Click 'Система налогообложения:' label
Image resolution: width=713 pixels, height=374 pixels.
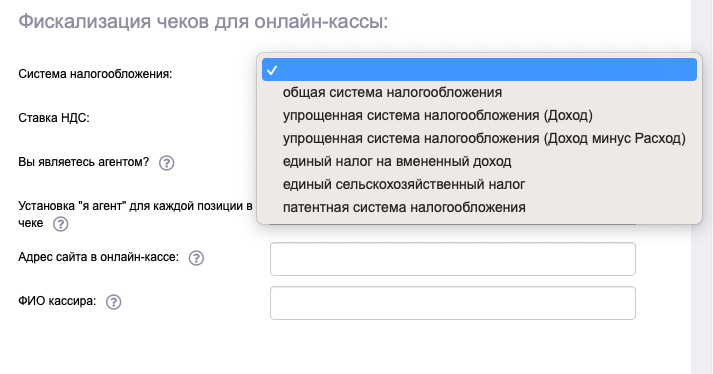(95, 74)
